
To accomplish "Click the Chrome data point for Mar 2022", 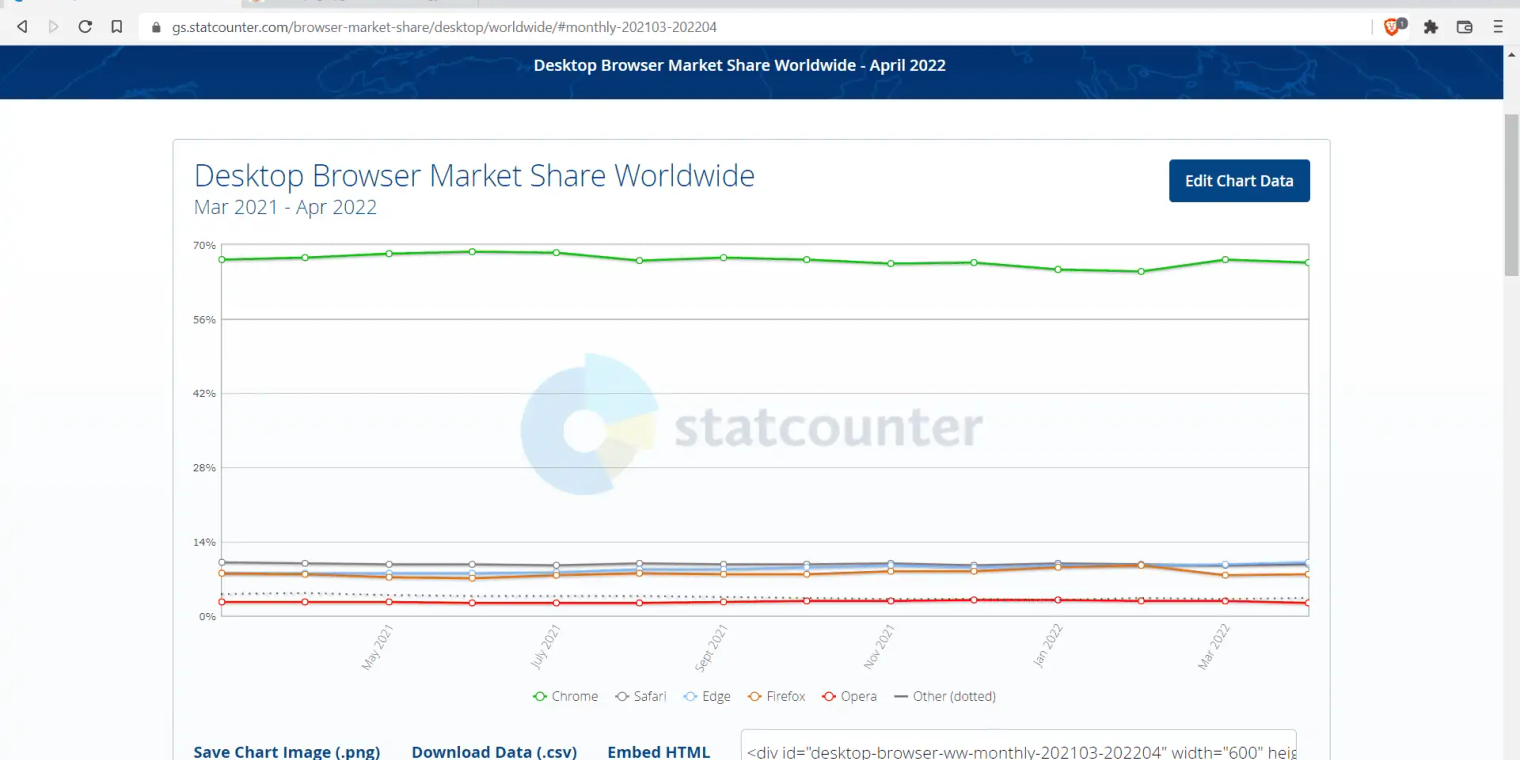I will click(x=1224, y=259).
